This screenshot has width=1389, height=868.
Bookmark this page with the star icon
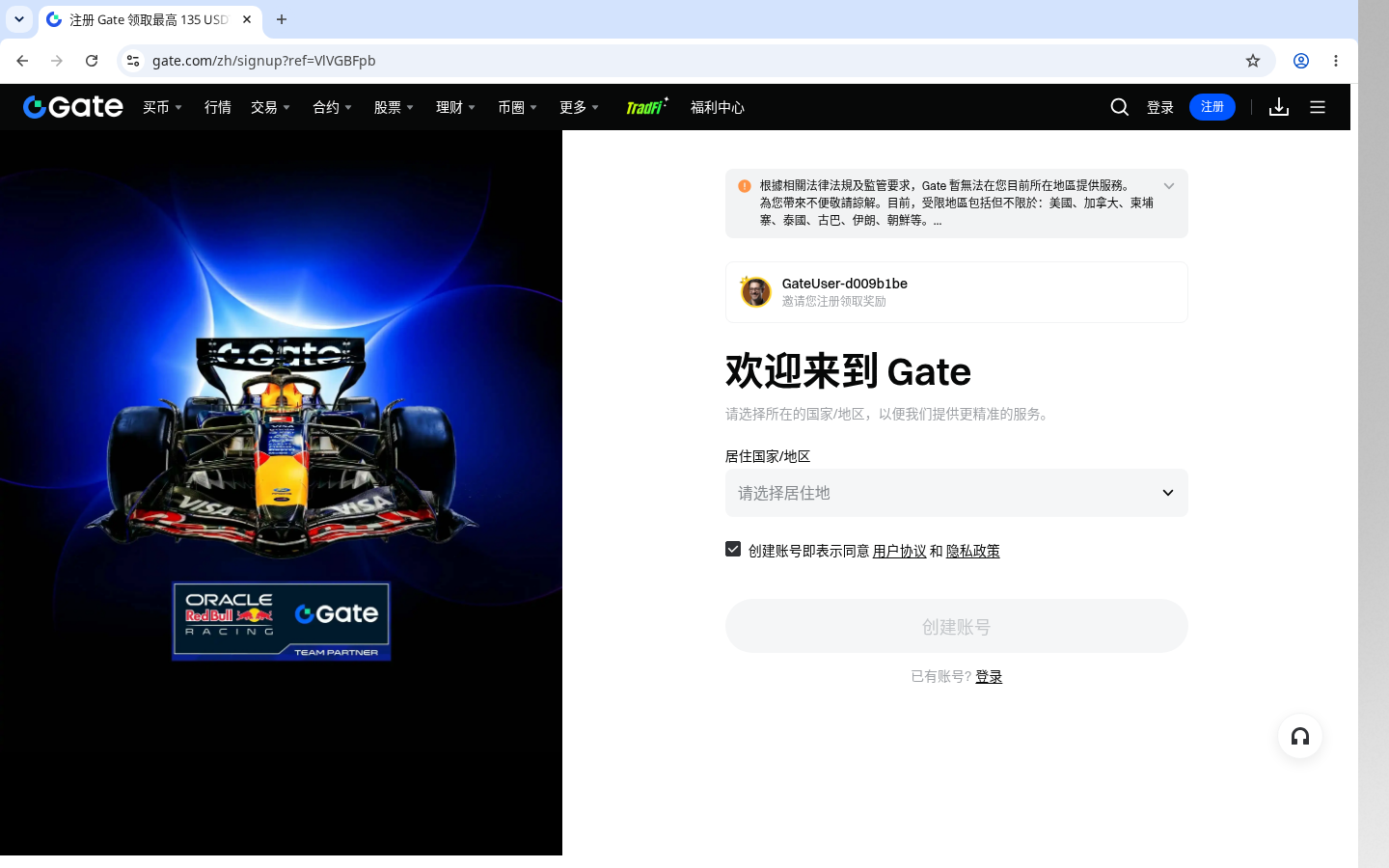click(1253, 61)
